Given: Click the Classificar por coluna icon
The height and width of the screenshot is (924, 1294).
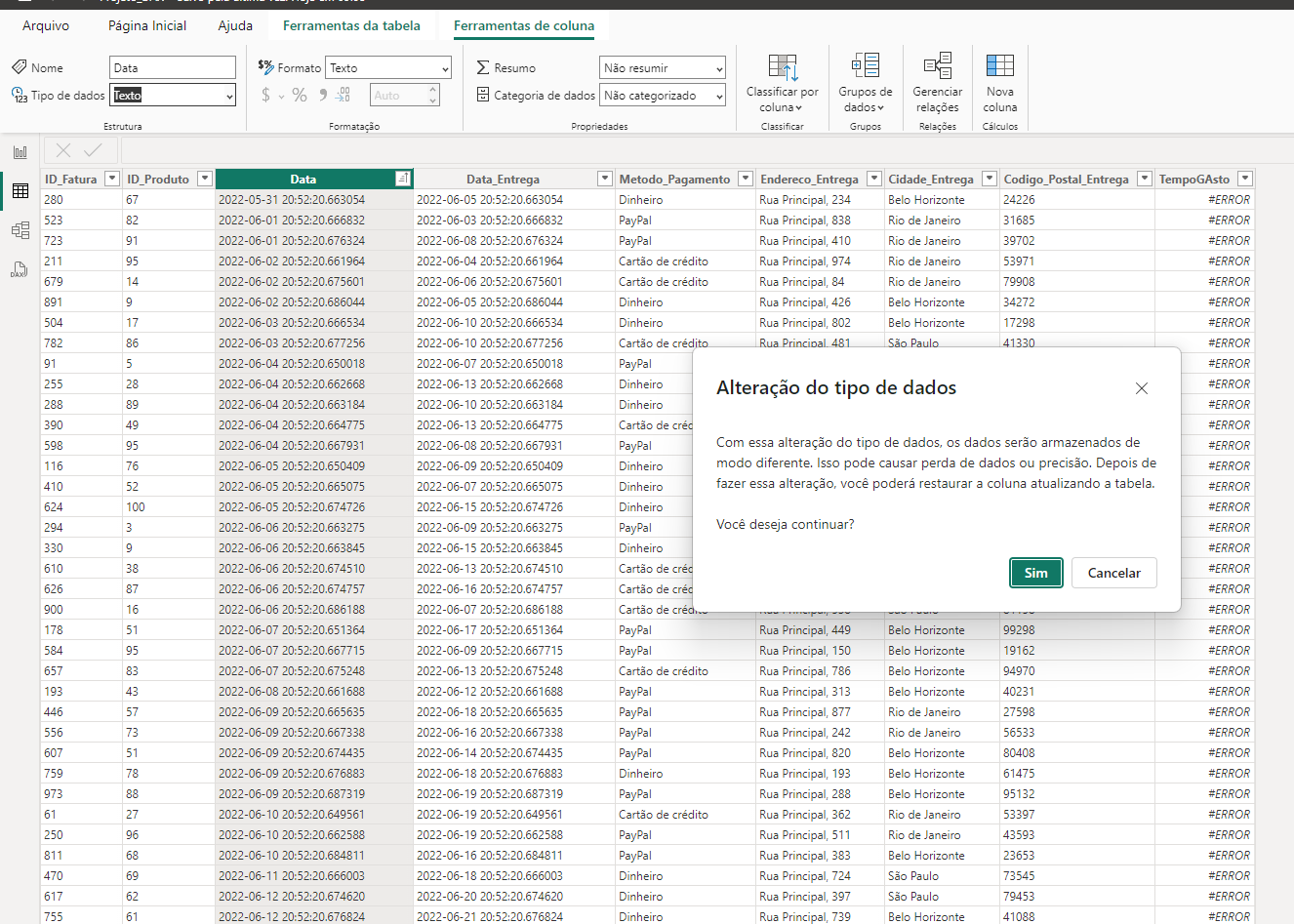Looking at the screenshot, I should point(783,66).
